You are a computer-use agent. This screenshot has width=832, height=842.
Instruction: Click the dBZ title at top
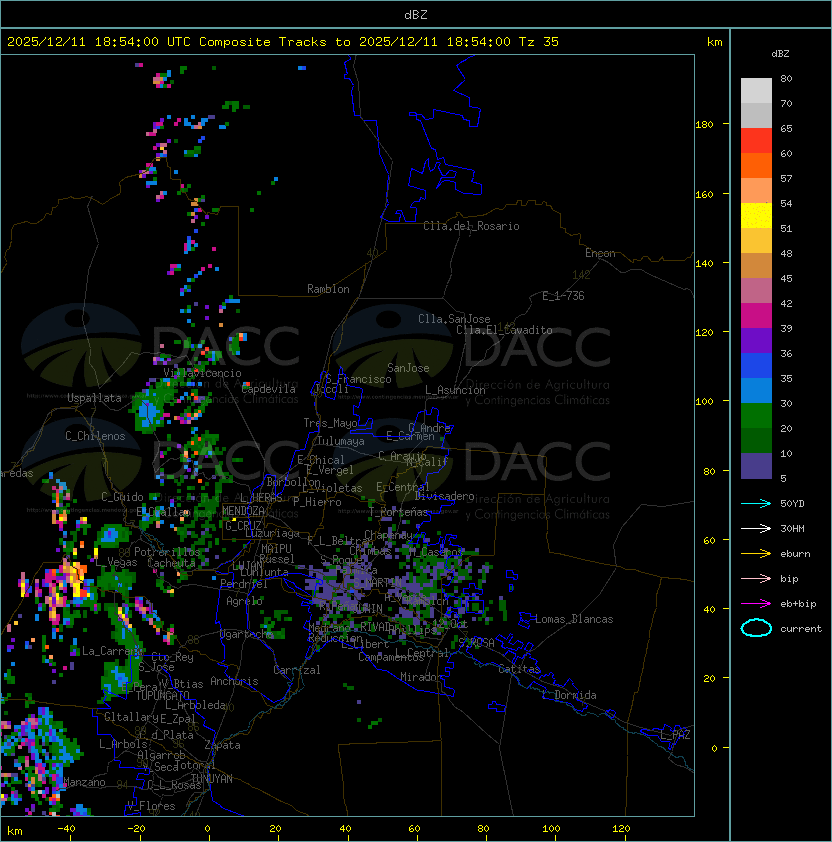[x=416, y=15]
